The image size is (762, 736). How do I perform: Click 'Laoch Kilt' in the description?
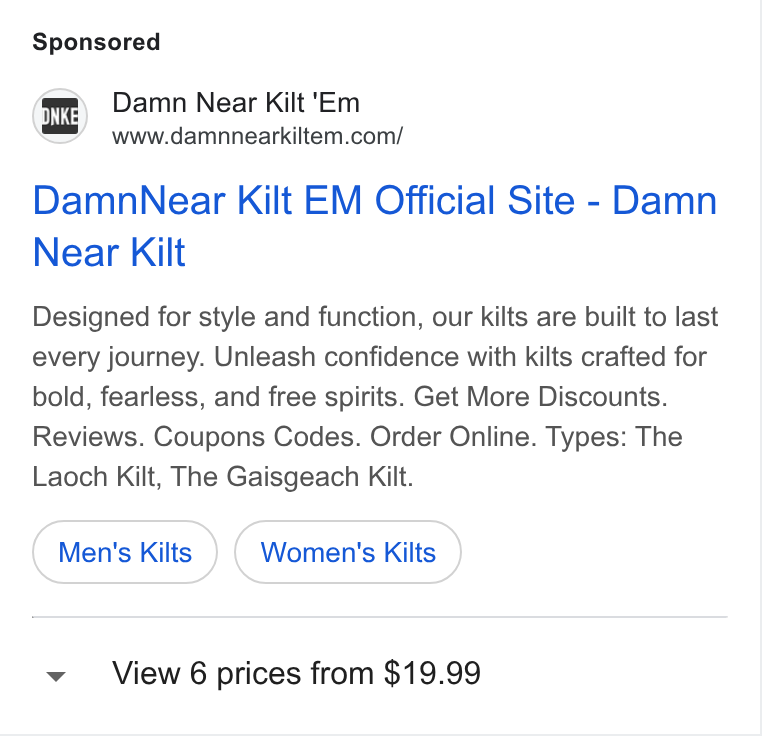point(97,476)
